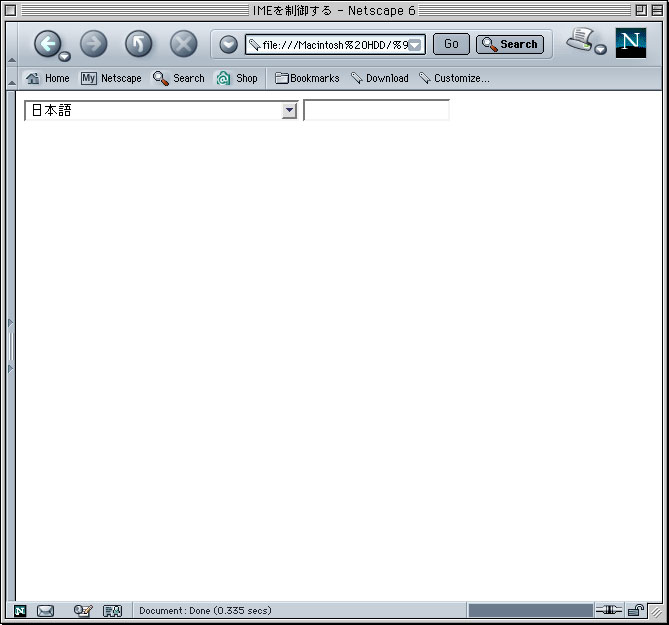Click the status bar progress meter

pyautogui.click(x=530, y=610)
